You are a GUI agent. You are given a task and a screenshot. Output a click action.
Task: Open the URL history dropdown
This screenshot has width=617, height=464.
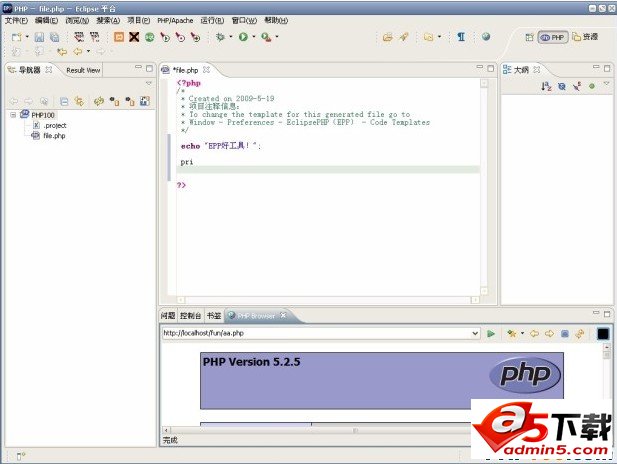click(x=475, y=333)
